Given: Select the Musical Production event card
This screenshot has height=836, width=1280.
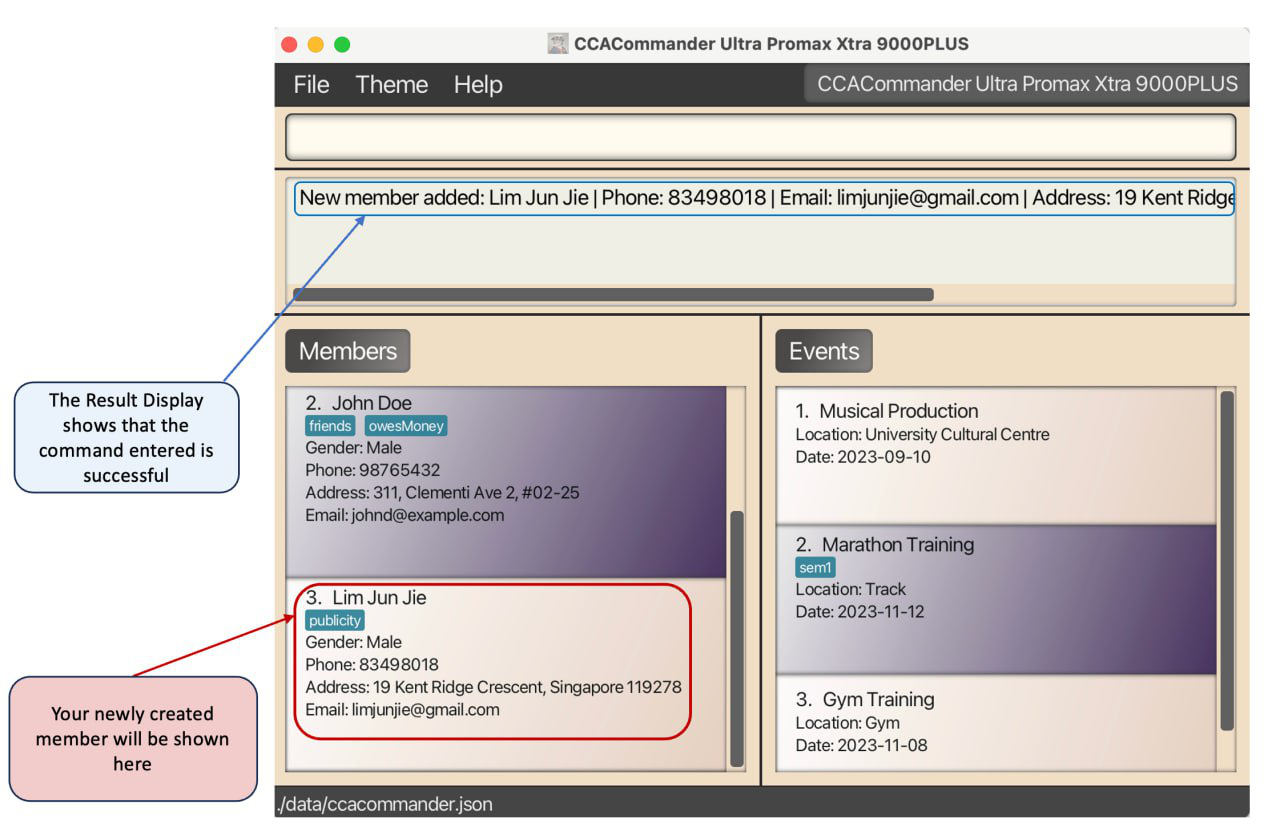Looking at the screenshot, I should [995, 456].
